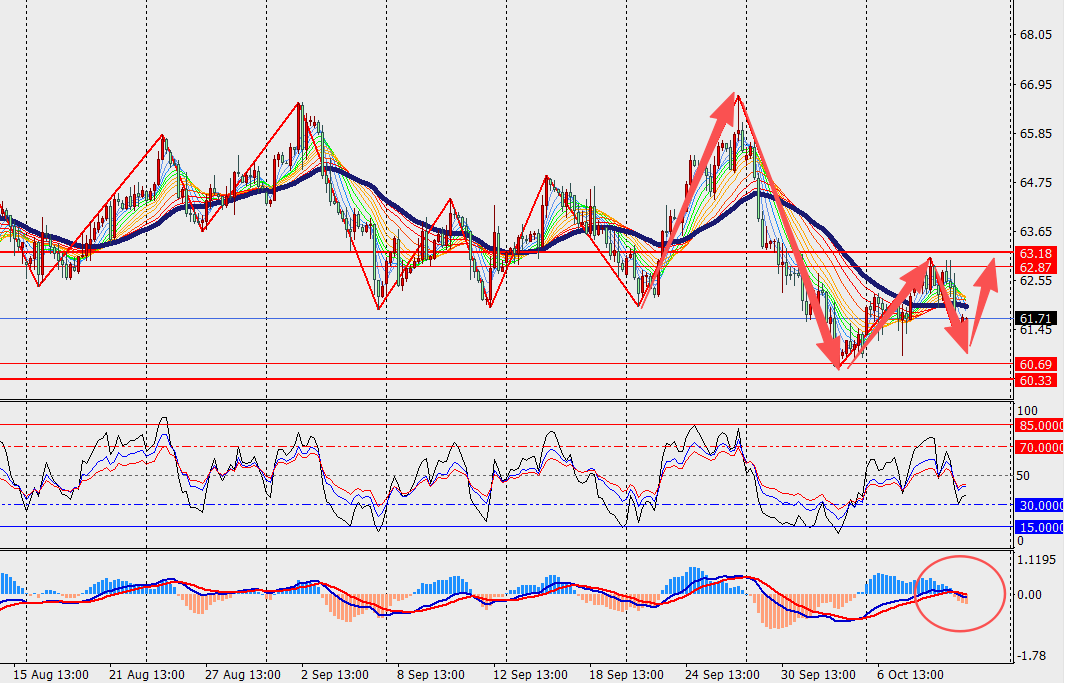Click the 60.69 support level label
1065x683 pixels.
[1036, 364]
